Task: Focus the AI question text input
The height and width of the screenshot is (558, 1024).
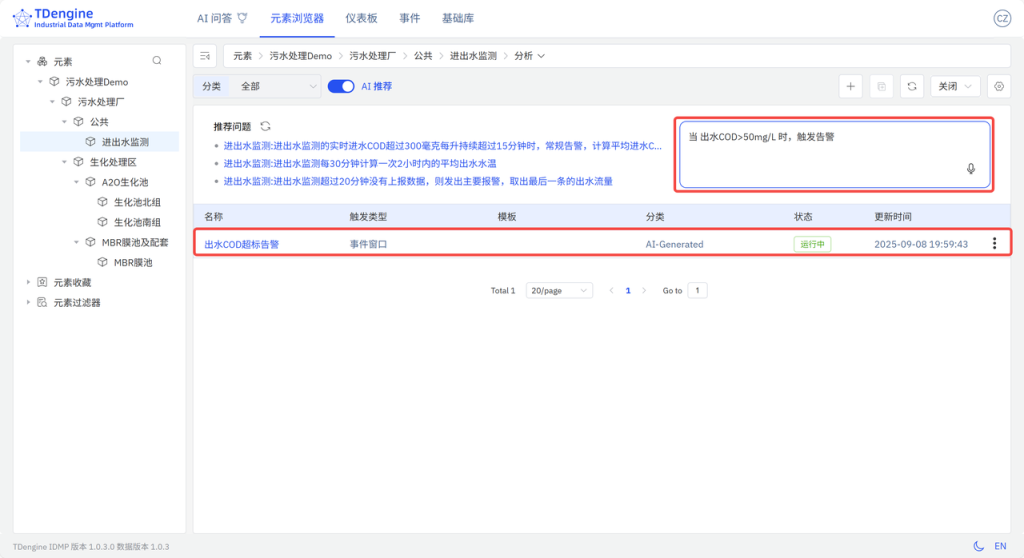Action: [x=834, y=155]
